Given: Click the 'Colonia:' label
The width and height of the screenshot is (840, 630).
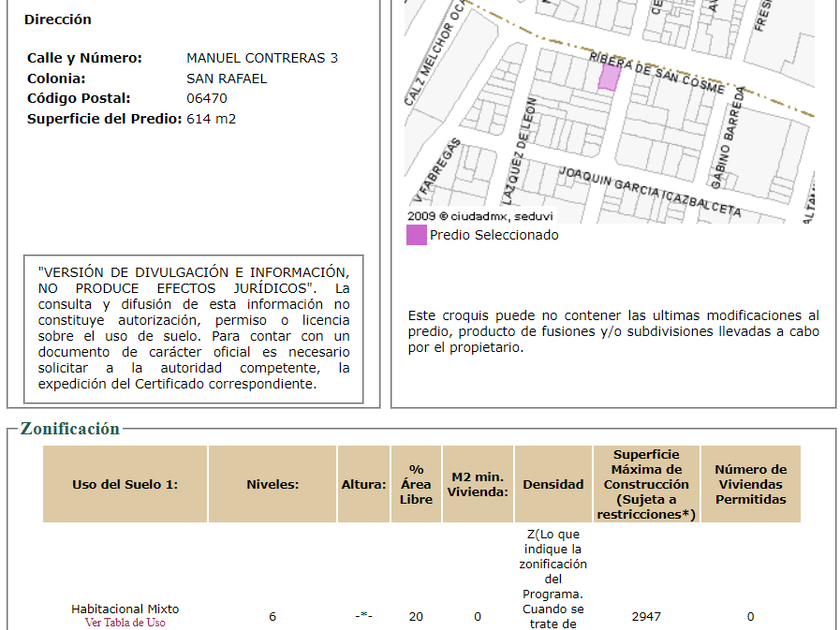Looking at the screenshot, I should (x=56, y=79).
